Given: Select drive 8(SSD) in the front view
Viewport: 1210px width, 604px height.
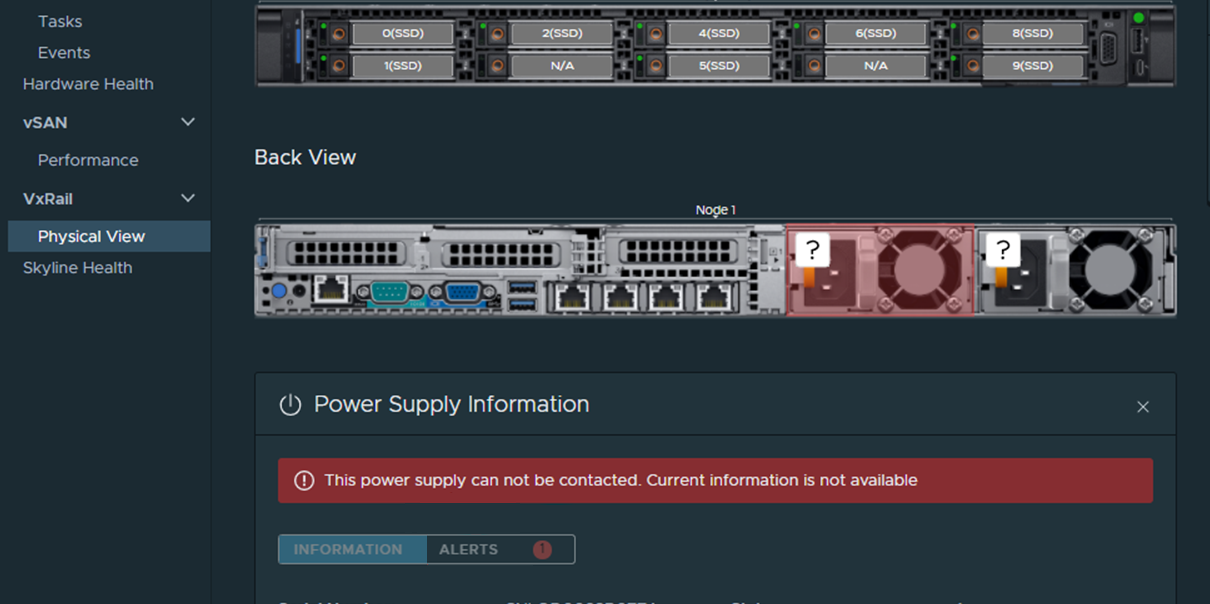Looking at the screenshot, I should coord(1033,32).
